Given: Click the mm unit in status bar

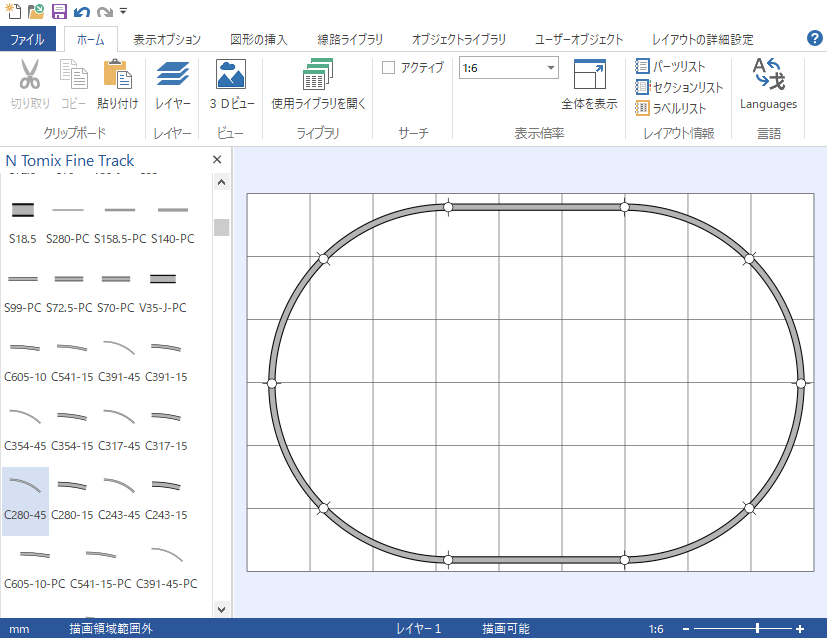Looking at the screenshot, I should click(20, 629).
